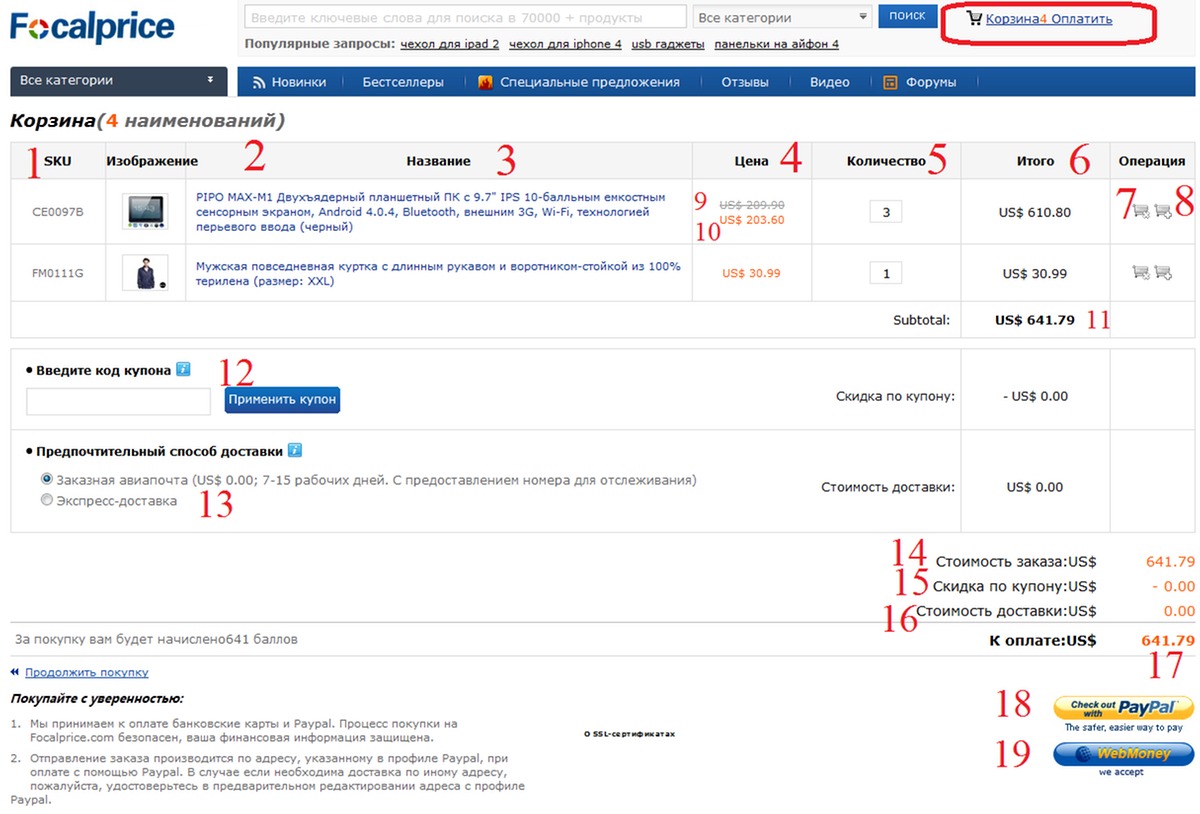Select Заказная авиапочта shipping option
1200x814 pixels.
click(47, 480)
